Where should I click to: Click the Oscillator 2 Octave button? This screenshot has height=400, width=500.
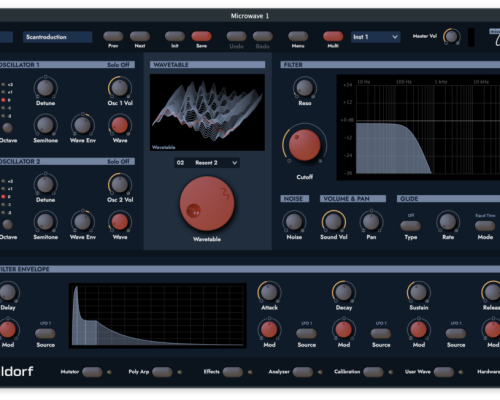click(x=7, y=224)
